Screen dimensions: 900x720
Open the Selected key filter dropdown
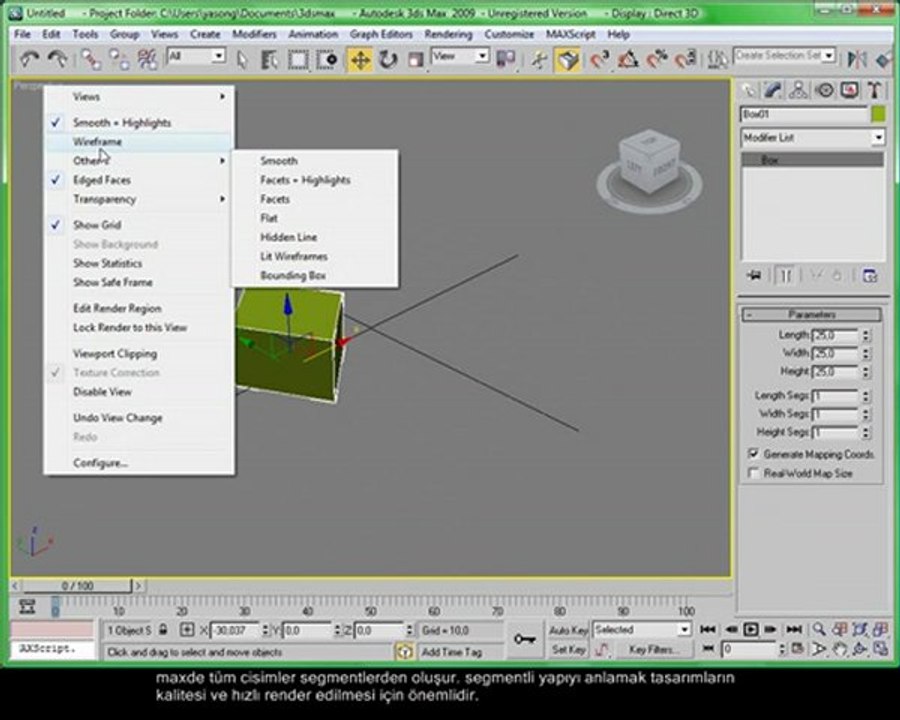tap(641, 630)
